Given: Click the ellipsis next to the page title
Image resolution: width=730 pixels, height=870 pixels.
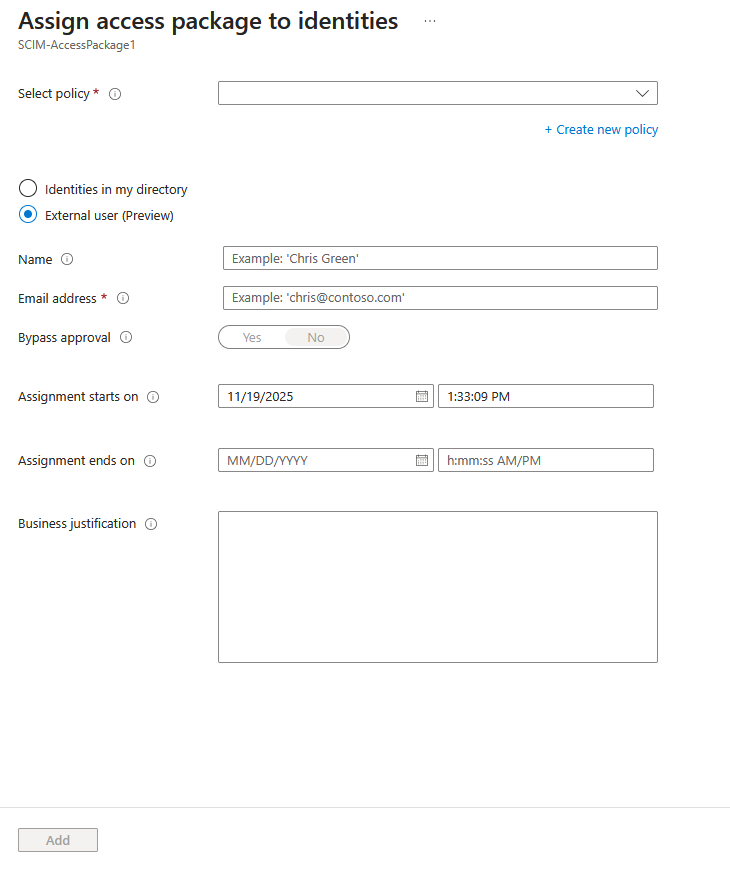Looking at the screenshot, I should pos(429,20).
